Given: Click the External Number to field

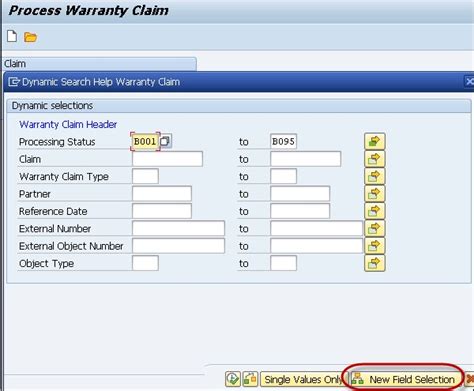Looking at the screenshot, I should click(x=317, y=228).
